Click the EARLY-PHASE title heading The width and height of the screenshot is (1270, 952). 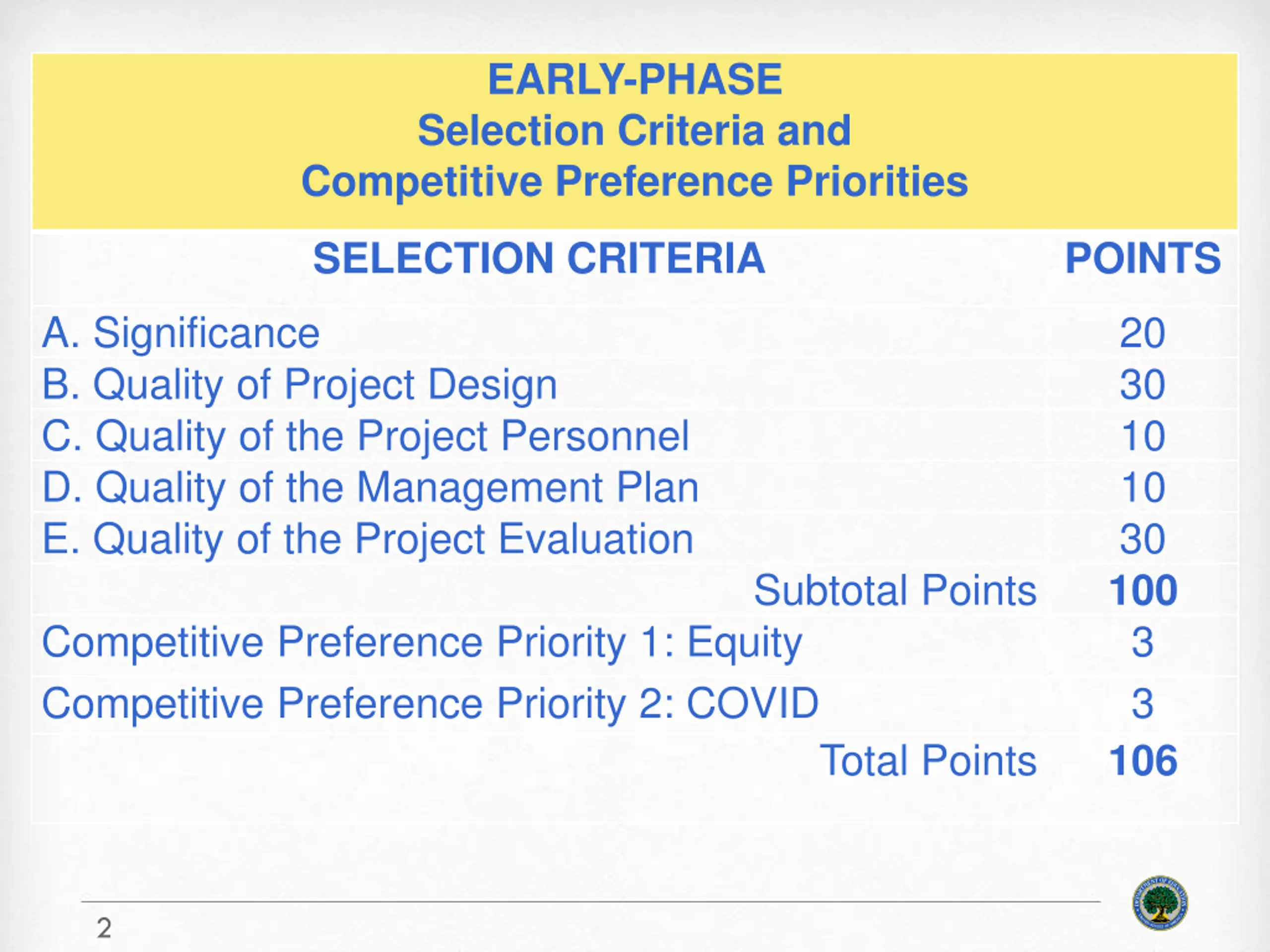[x=635, y=79]
